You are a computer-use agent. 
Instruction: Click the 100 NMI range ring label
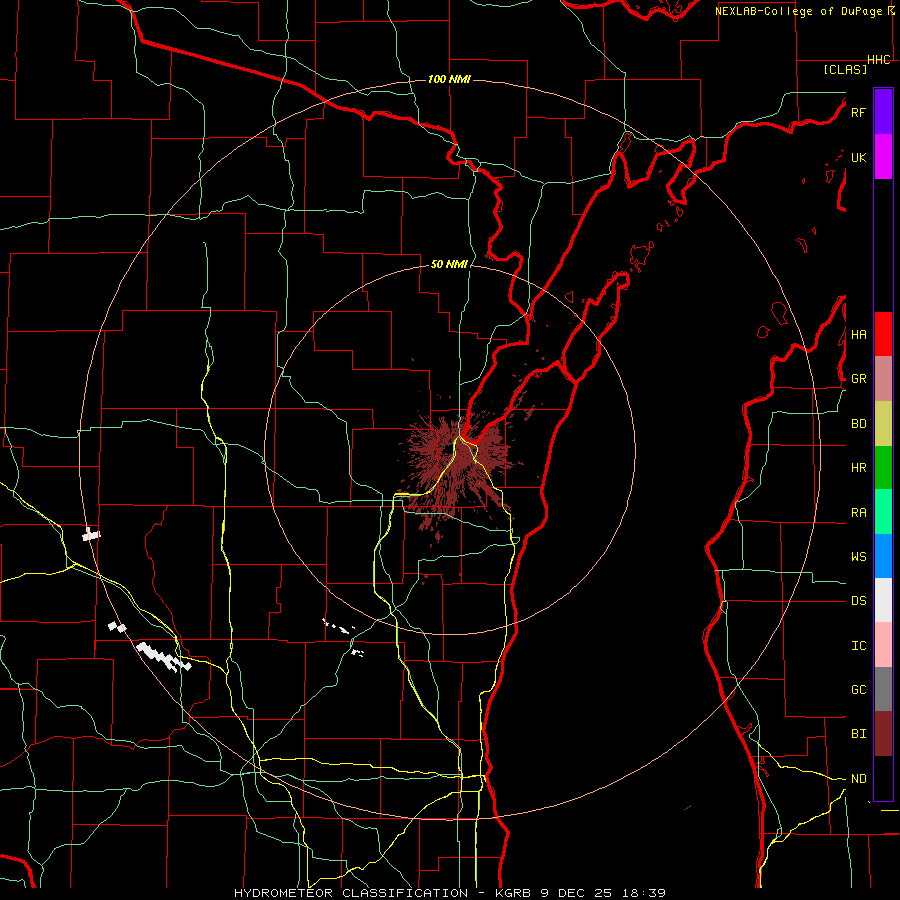[x=449, y=79]
